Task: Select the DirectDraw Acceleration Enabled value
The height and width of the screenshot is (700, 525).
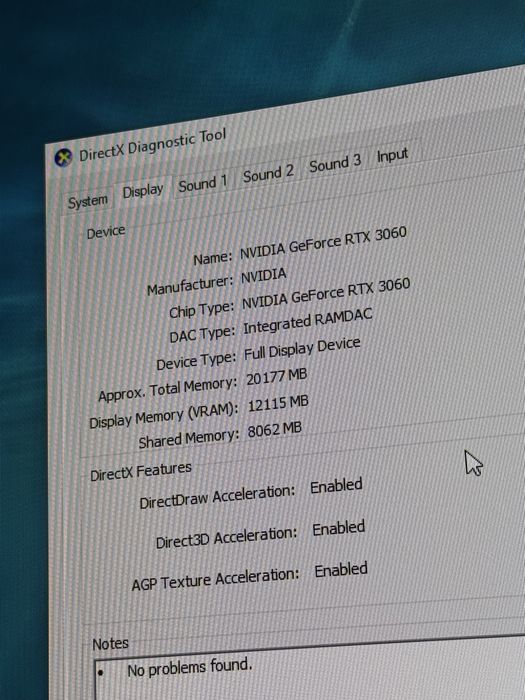Action: (x=336, y=486)
